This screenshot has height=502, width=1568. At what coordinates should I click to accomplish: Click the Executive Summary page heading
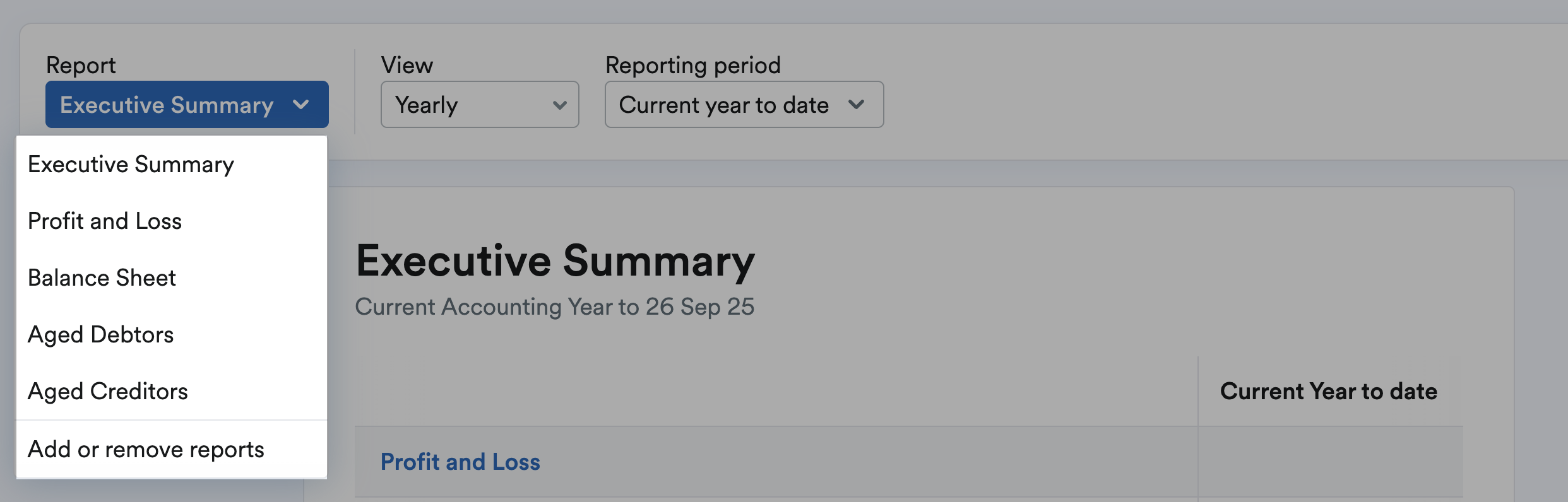pyautogui.click(x=555, y=259)
